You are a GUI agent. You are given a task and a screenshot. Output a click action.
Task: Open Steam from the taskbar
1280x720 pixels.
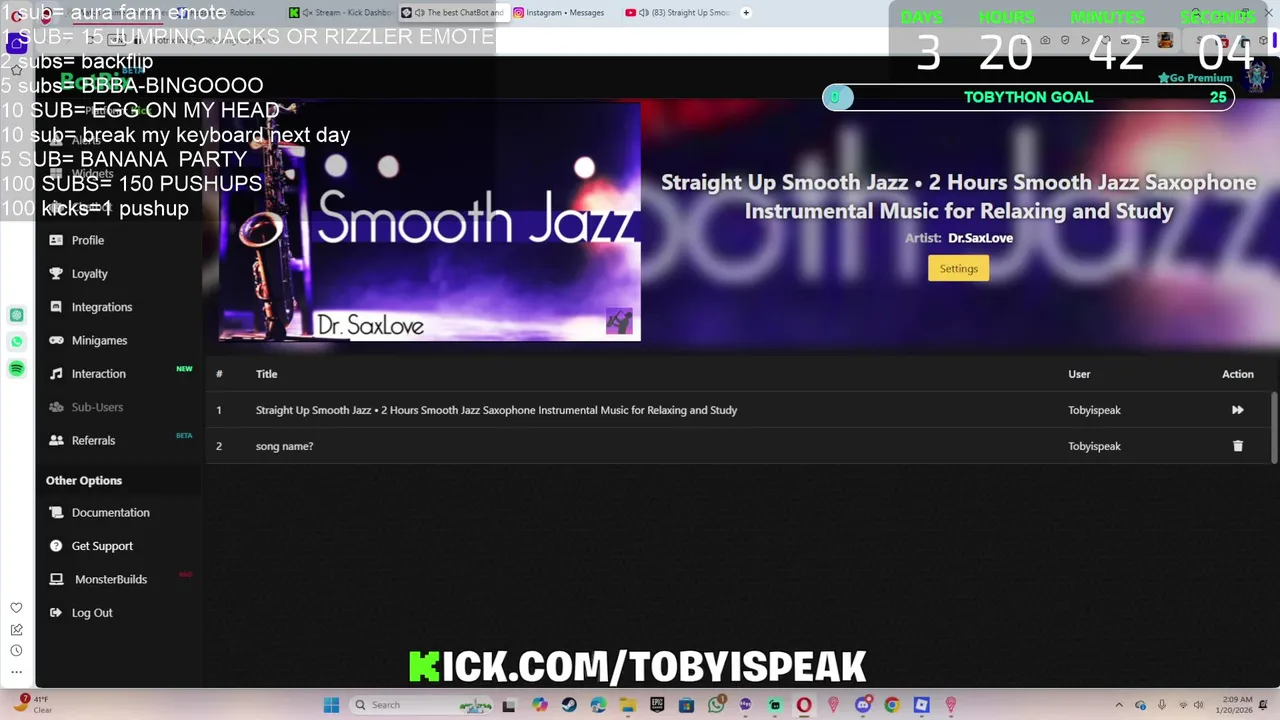[x=569, y=705]
